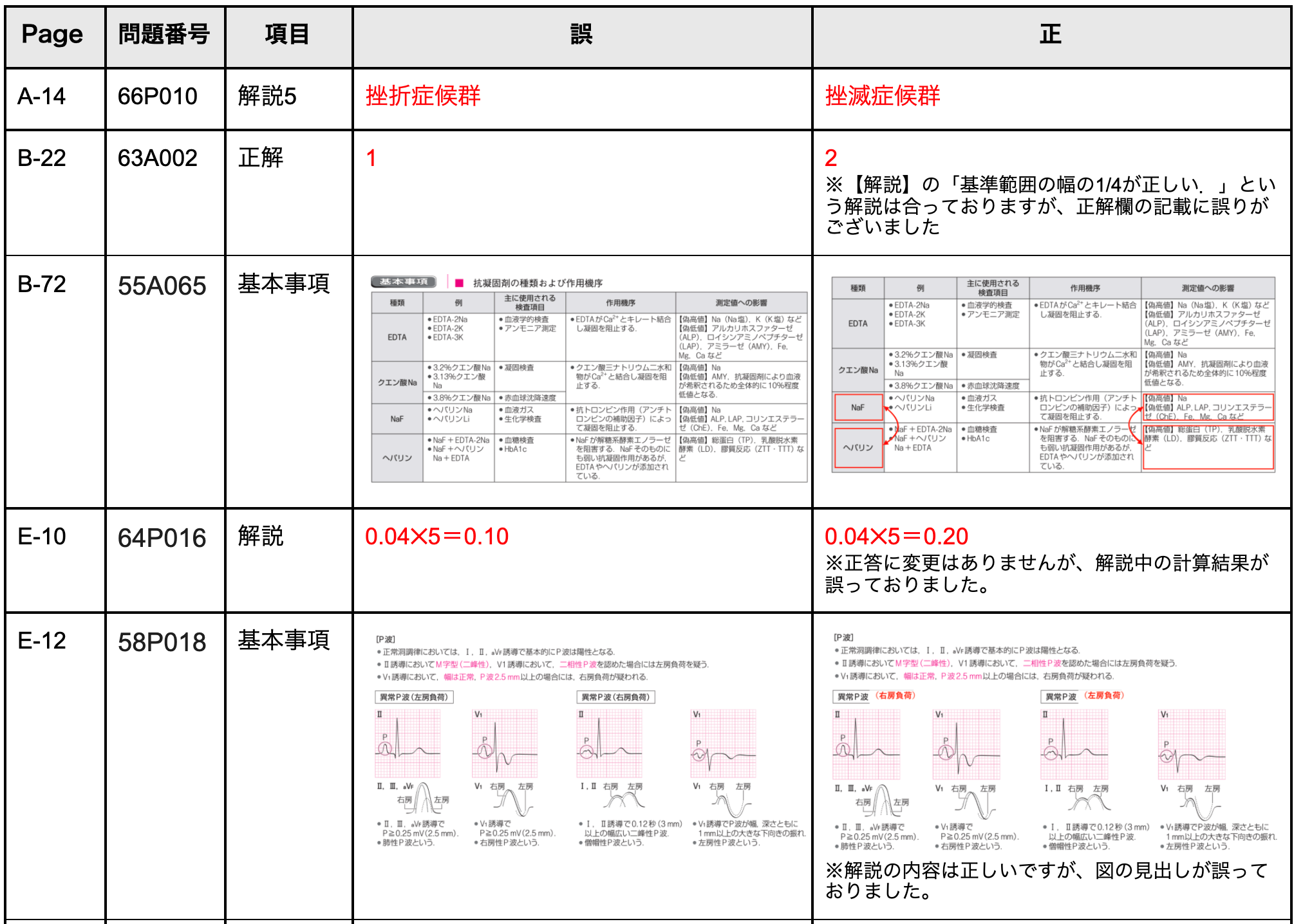Select the red text 挫滅症候群

coord(883,96)
